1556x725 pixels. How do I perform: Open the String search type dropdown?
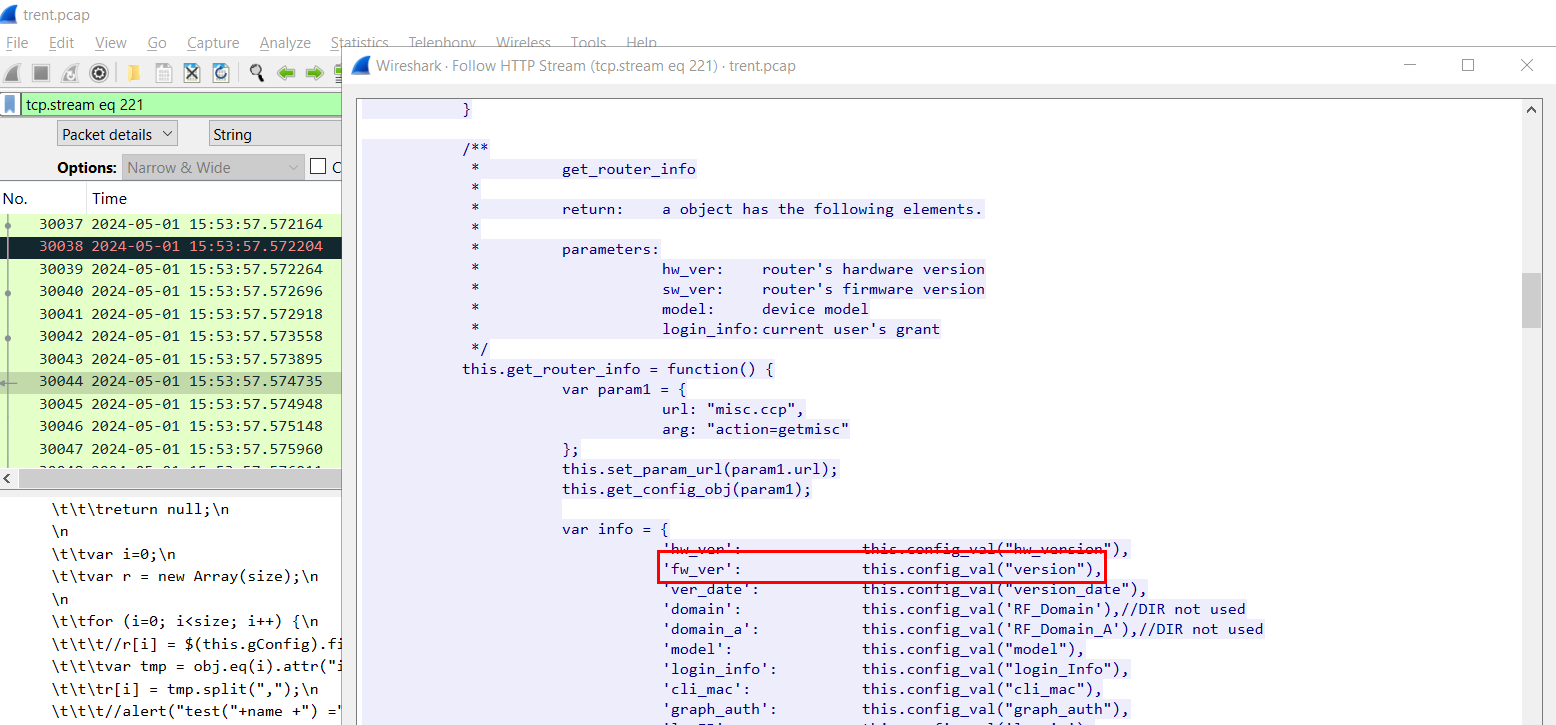pos(272,134)
